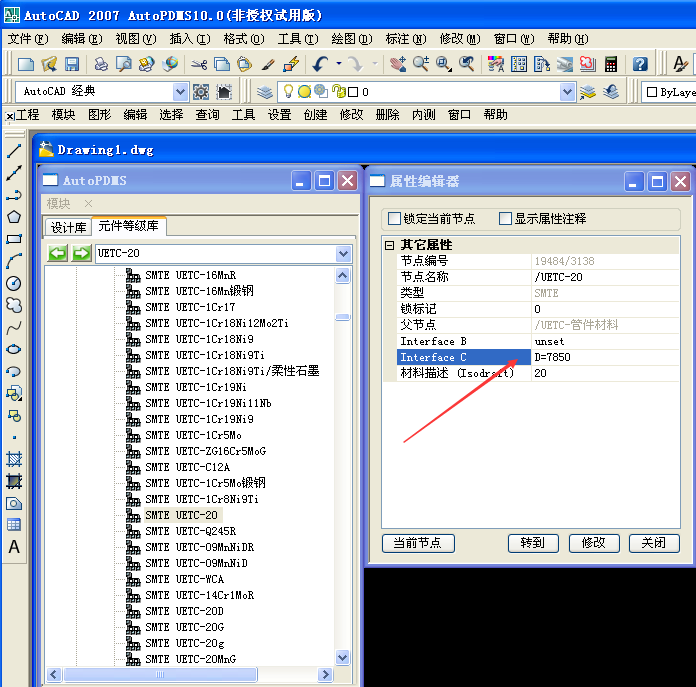Toggle the layer lock padlock icon

tap(339, 91)
